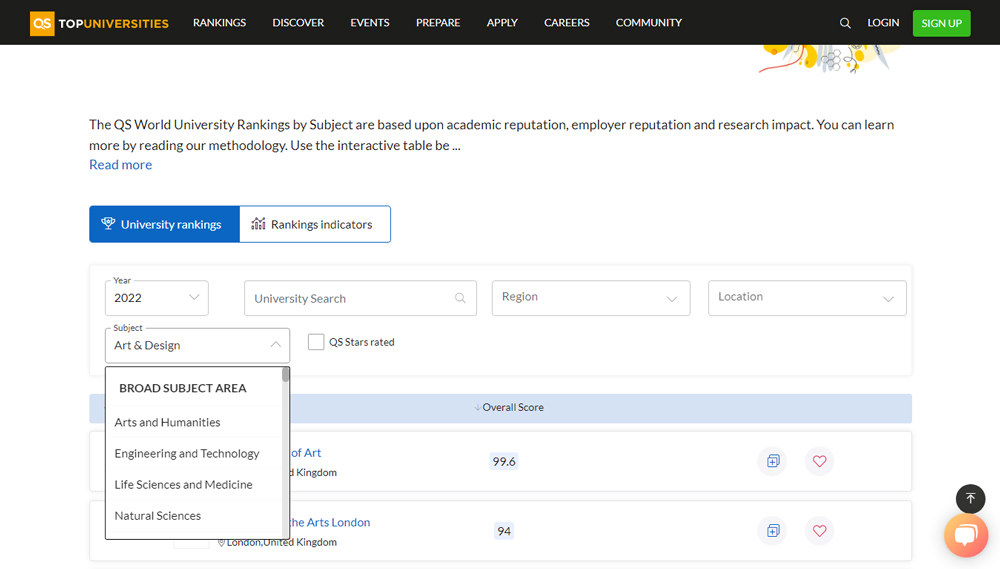Choose Natural Sciences from subject list
The width and height of the screenshot is (1000, 569).
(158, 516)
